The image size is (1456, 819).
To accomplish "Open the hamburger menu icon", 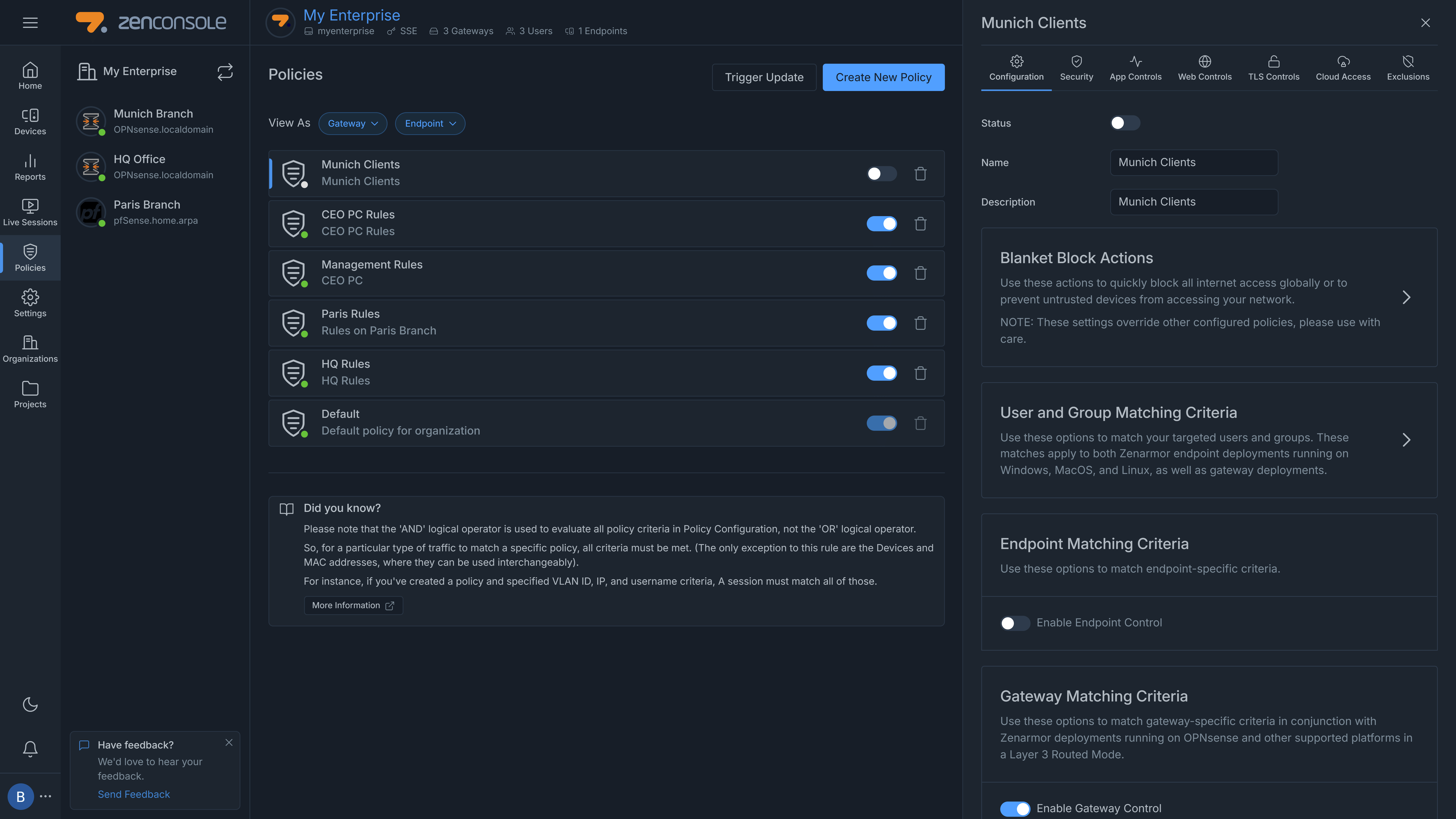I will pyautogui.click(x=30, y=23).
